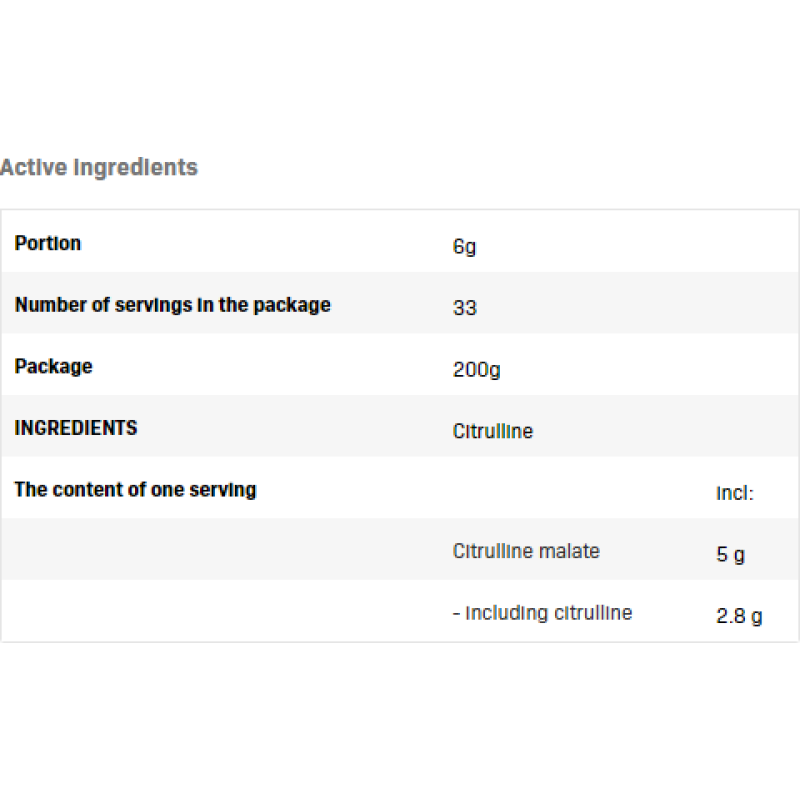Click the 6g portion value
The height and width of the screenshot is (800, 800).
(464, 246)
